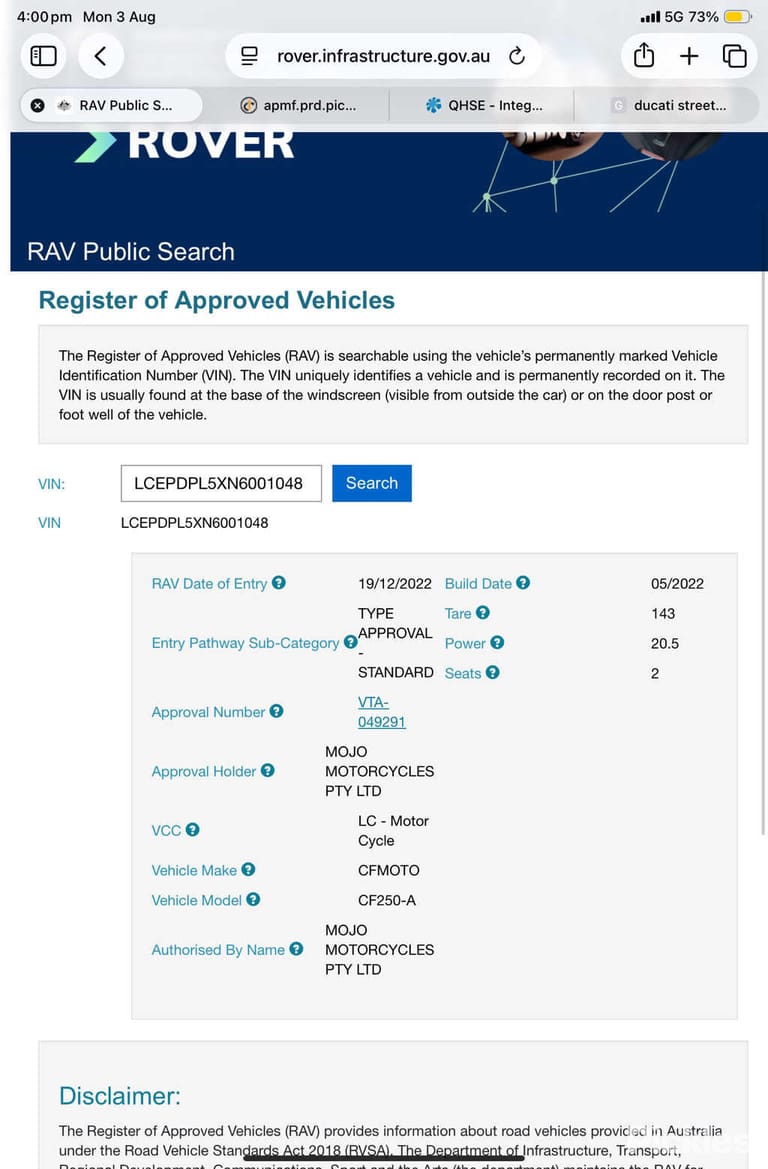This screenshot has width=768, height=1169.
Task: Click the RAV Date of Entry label
Action: (209, 584)
